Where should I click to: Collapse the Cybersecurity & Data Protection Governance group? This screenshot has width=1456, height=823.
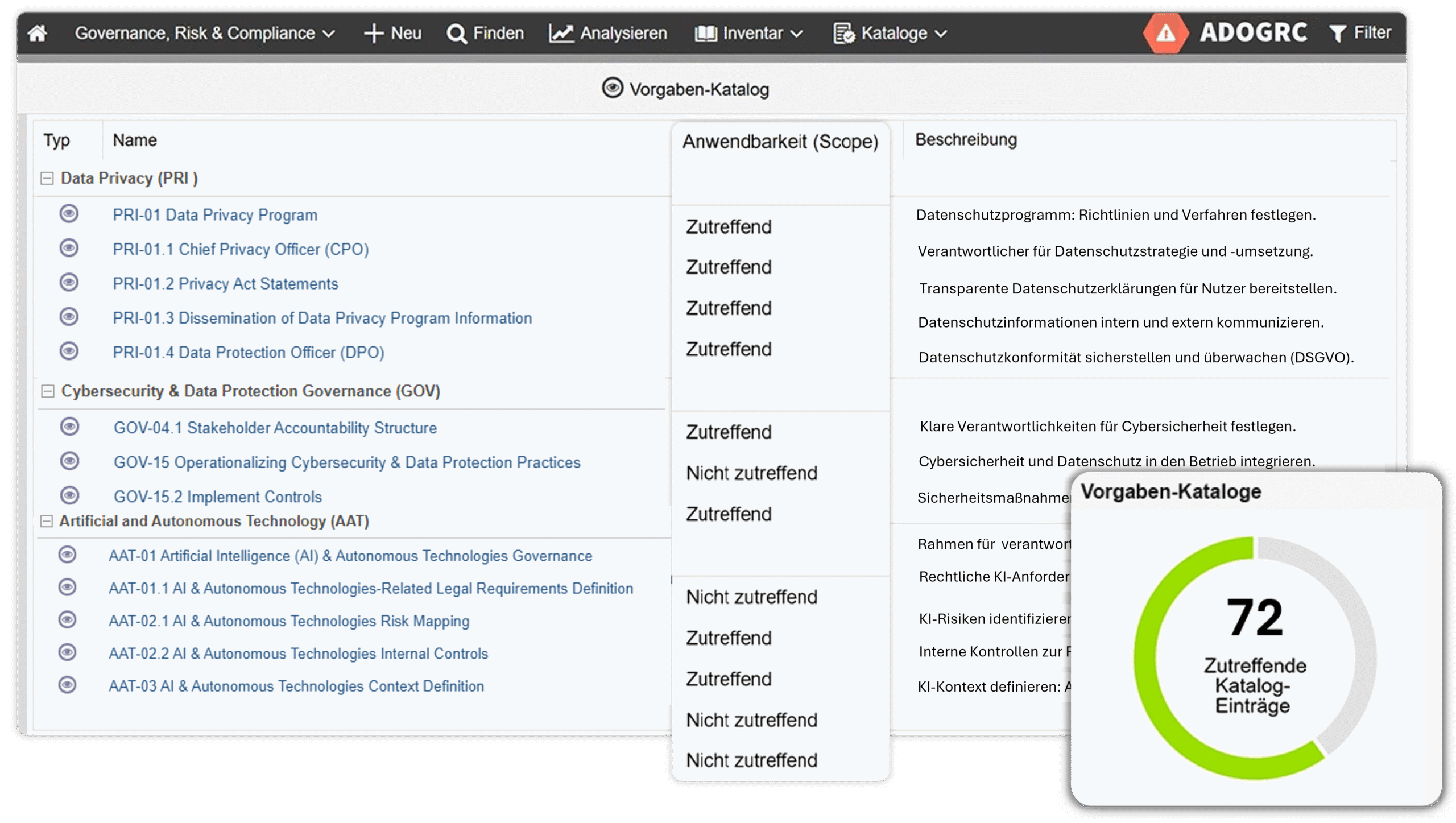pos(48,391)
